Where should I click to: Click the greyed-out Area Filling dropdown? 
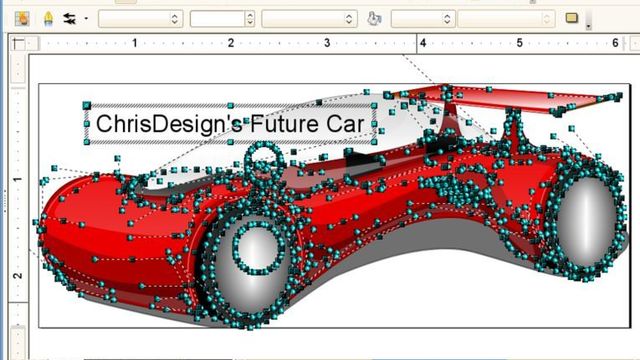click(x=506, y=19)
